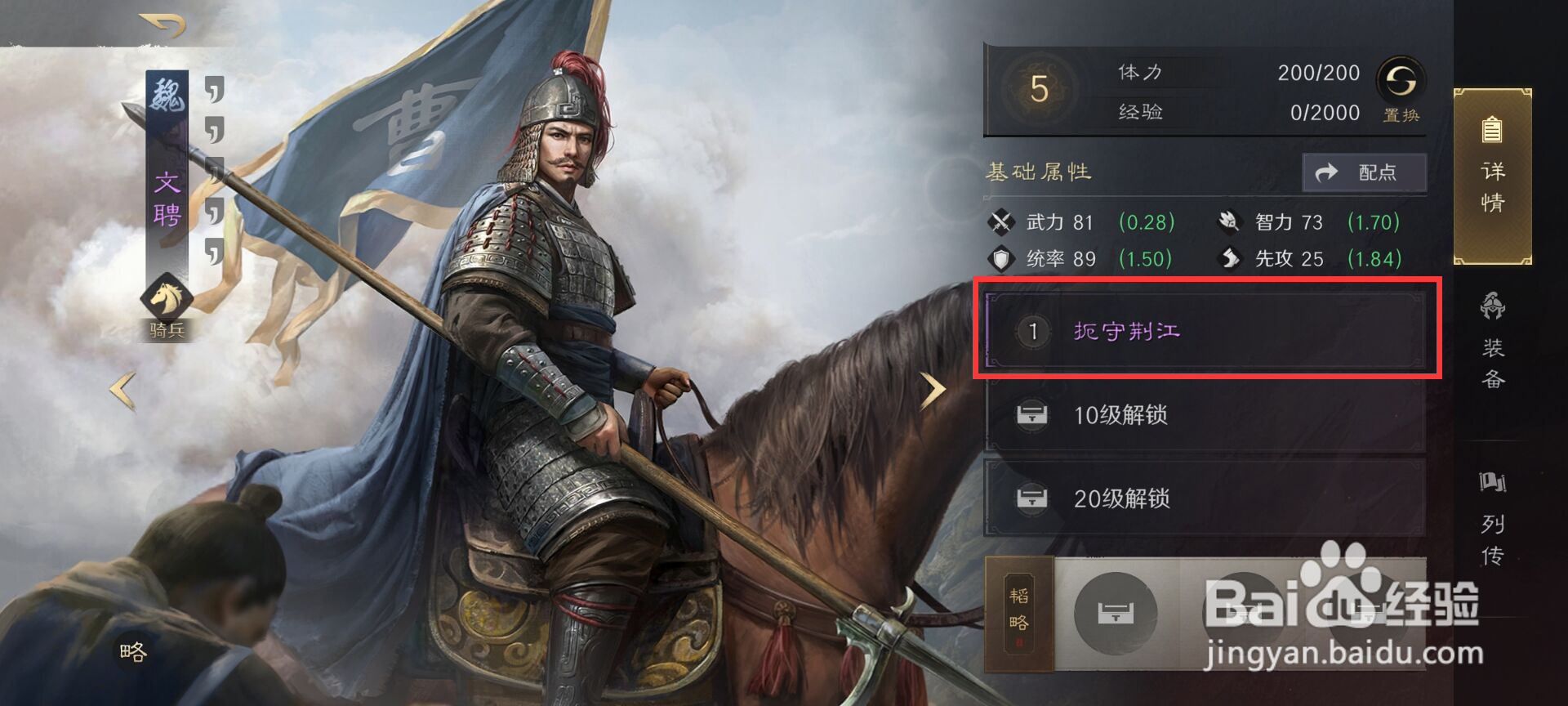This screenshot has height=706, width=1568.
Task: Open the 扼守荆江 skill entry
Action: coord(1205,331)
